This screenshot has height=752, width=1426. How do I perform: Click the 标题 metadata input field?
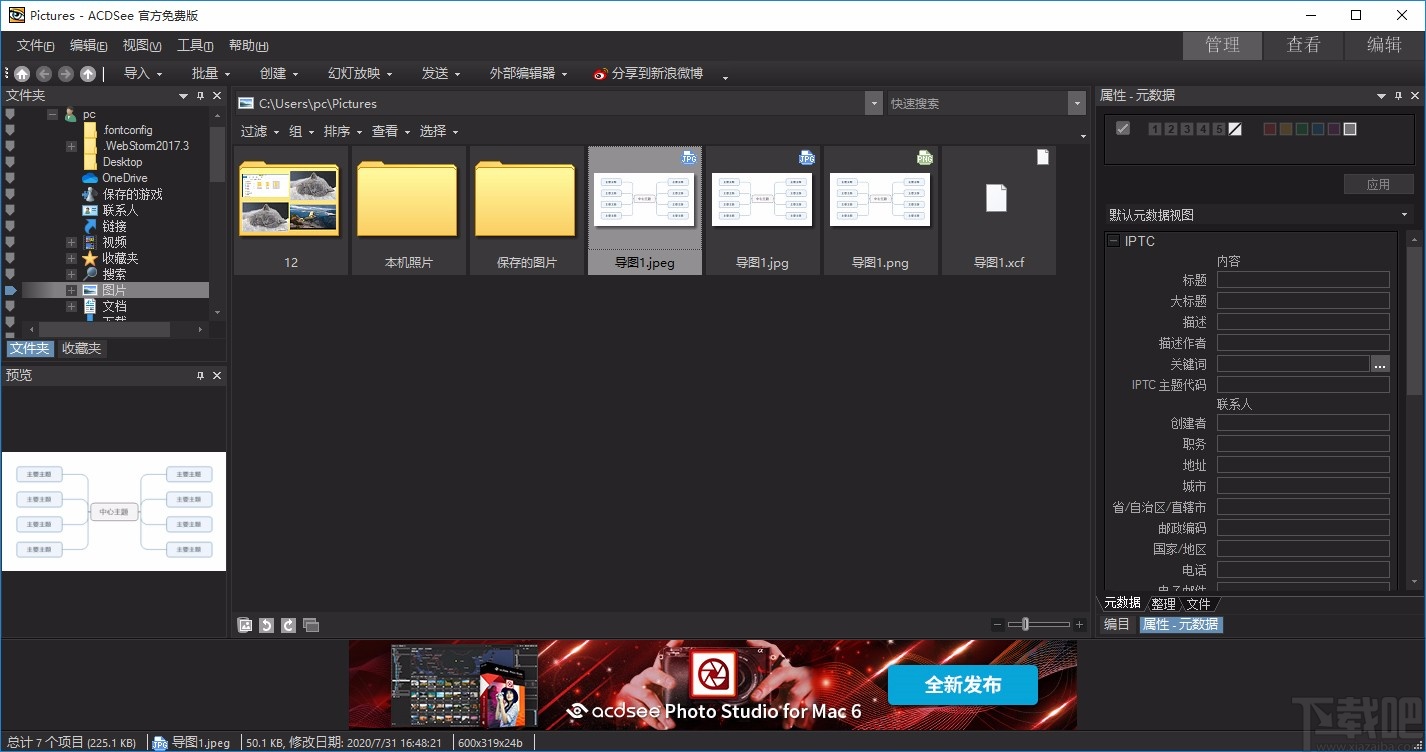point(1303,280)
